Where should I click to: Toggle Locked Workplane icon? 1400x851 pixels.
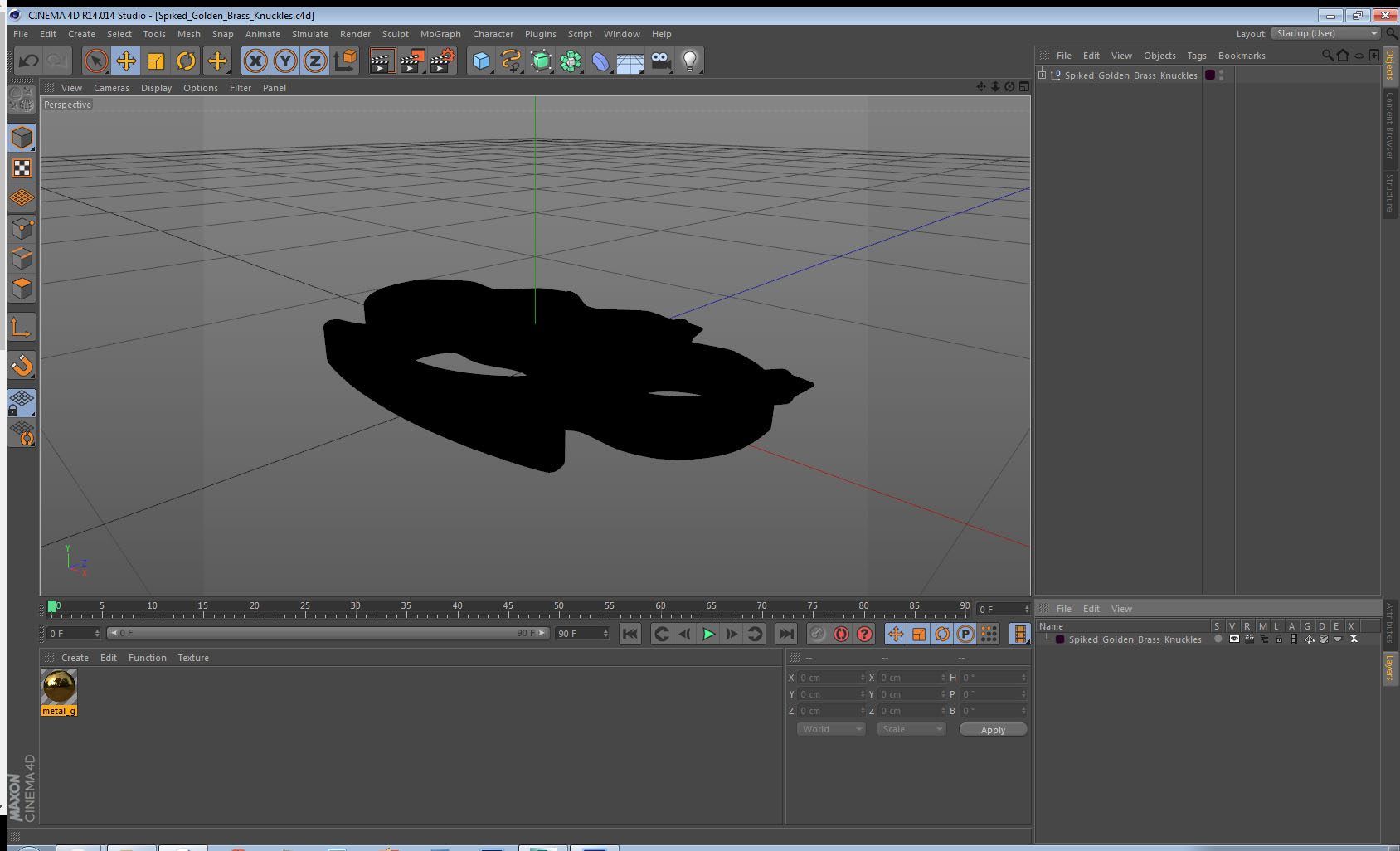pos(22,403)
